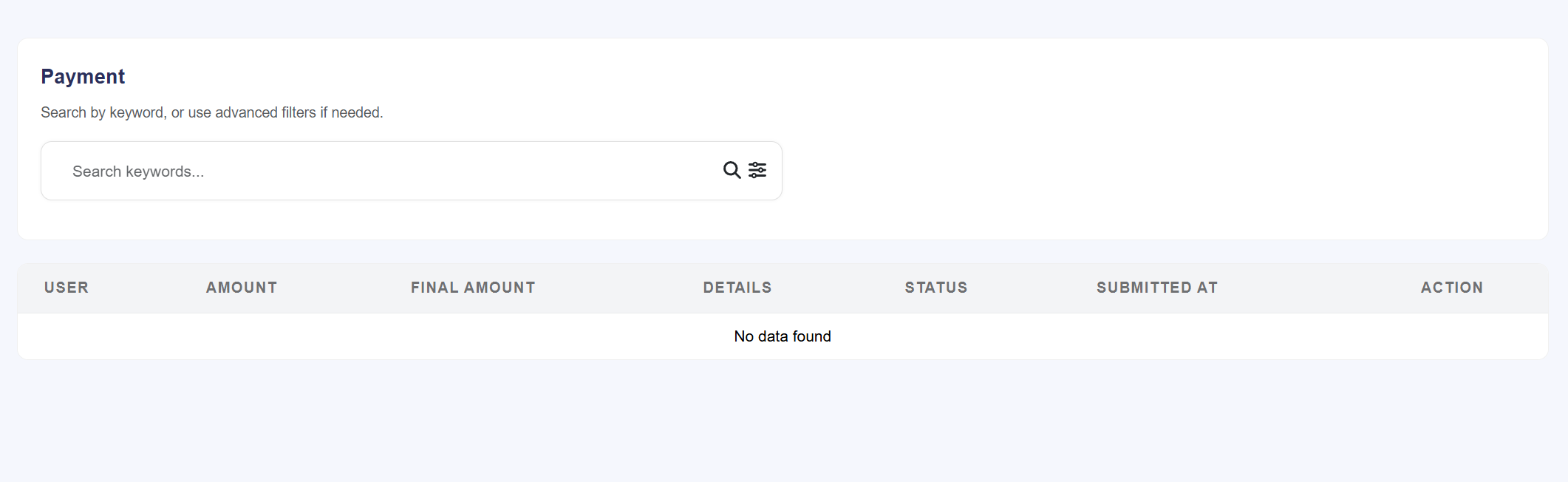Click the Payment page heading

(x=83, y=76)
